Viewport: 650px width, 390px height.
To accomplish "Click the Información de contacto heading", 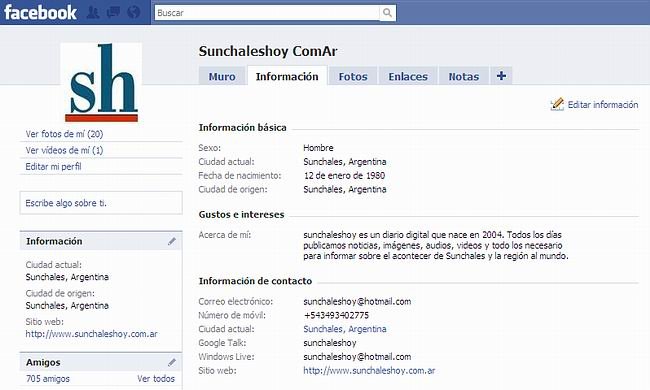I will click(255, 281).
